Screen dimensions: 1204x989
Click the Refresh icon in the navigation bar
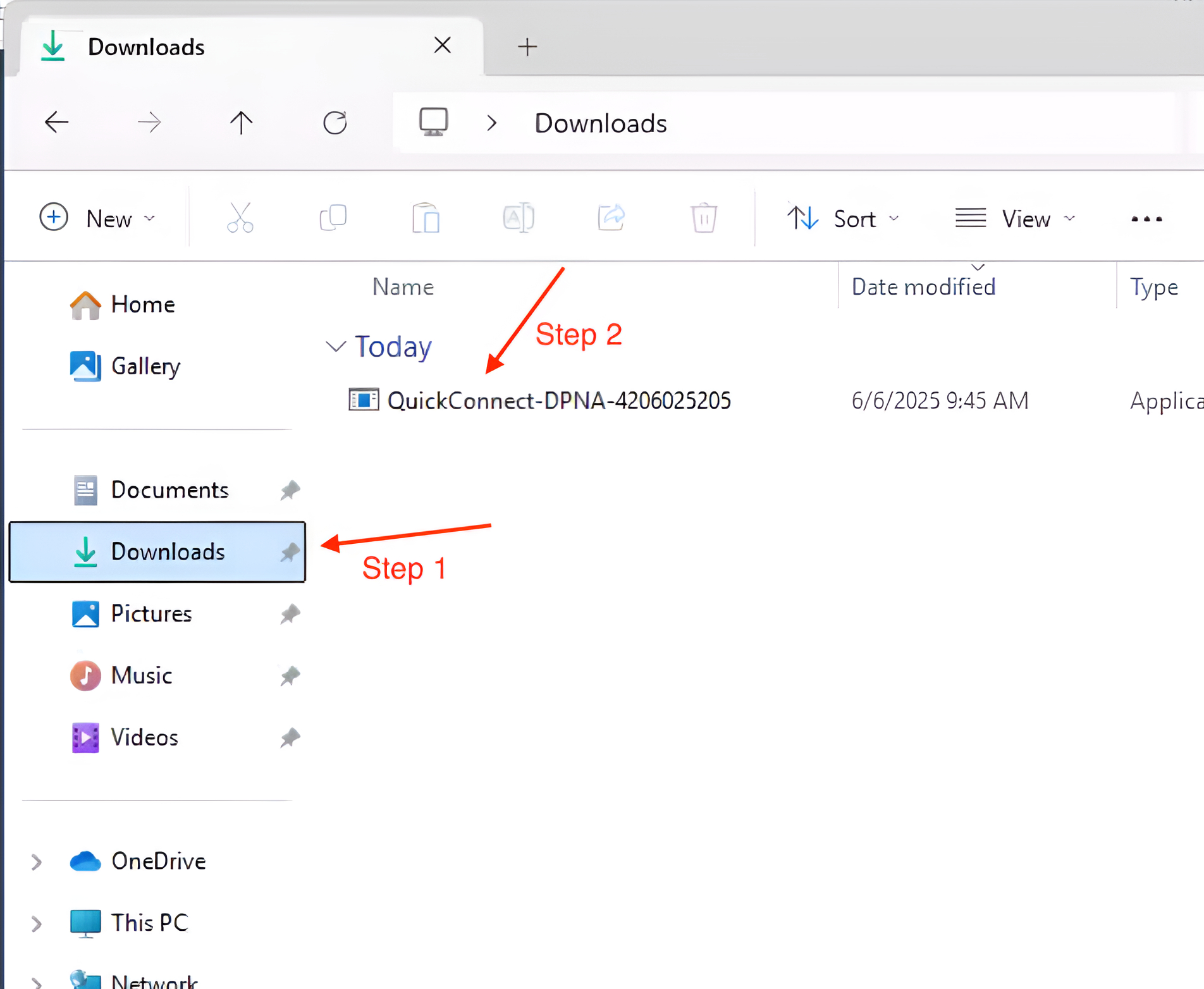(x=336, y=122)
